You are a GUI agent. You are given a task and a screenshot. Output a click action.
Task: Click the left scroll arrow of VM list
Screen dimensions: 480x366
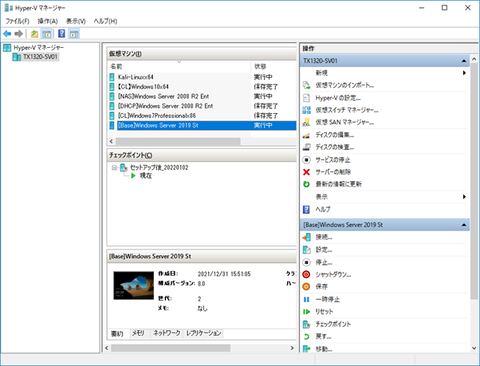pyautogui.click(x=111, y=141)
